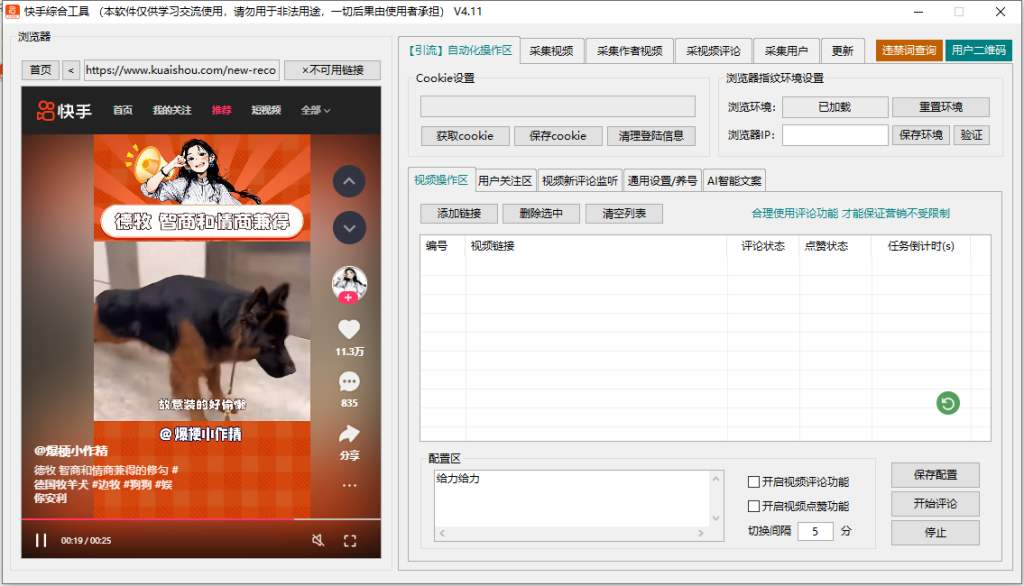The width and height of the screenshot is (1024, 586).
Task: Go to previous video with up chevron
Action: coord(348,182)
